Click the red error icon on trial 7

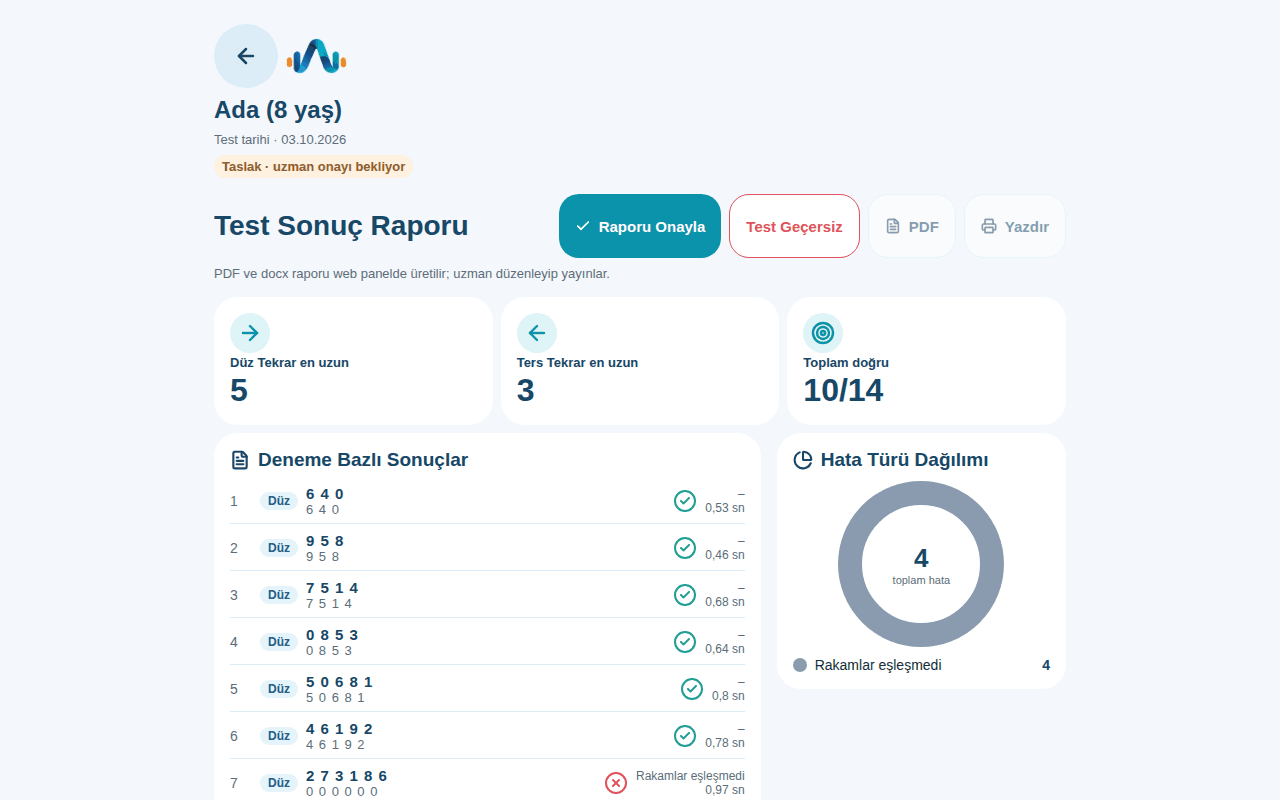(x=616, y=783)
